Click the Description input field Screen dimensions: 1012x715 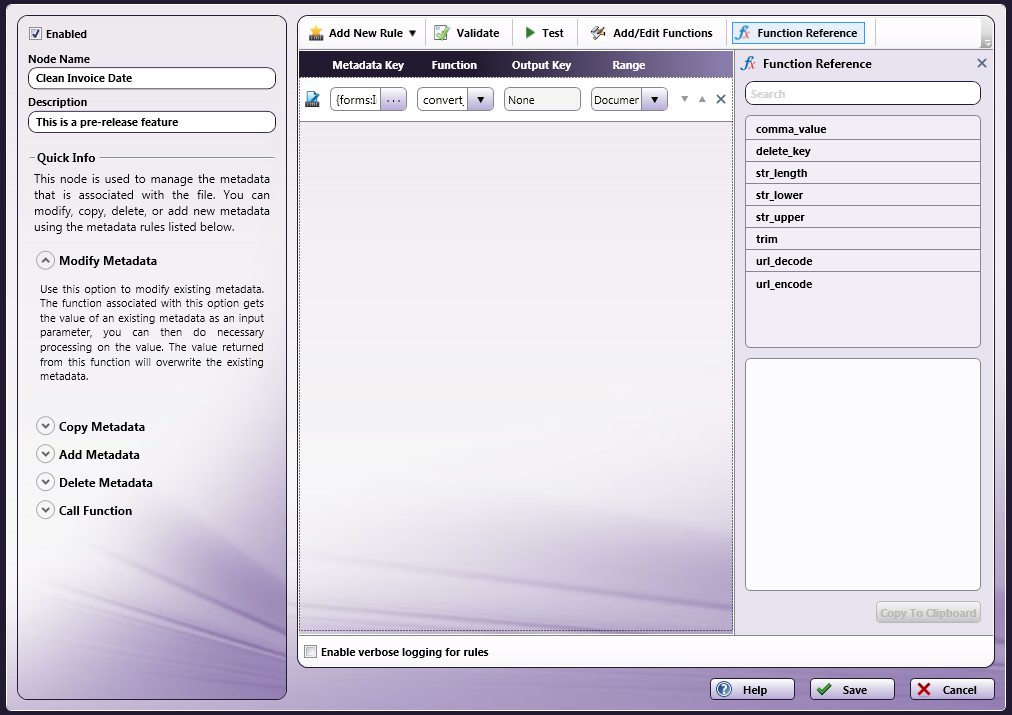[152, 122]
